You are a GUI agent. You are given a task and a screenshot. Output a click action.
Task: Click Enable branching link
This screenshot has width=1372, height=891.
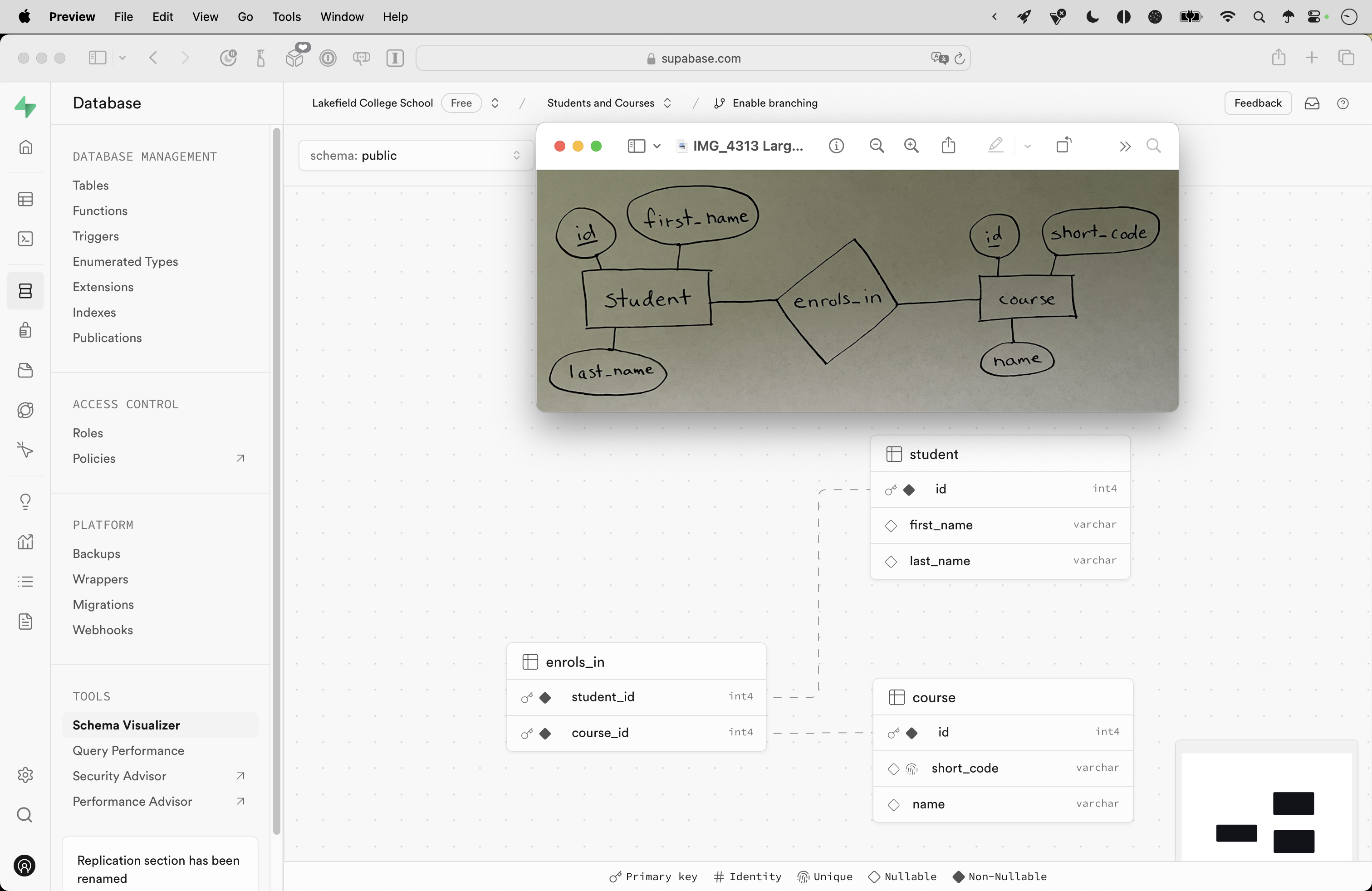tap(774, 103)
